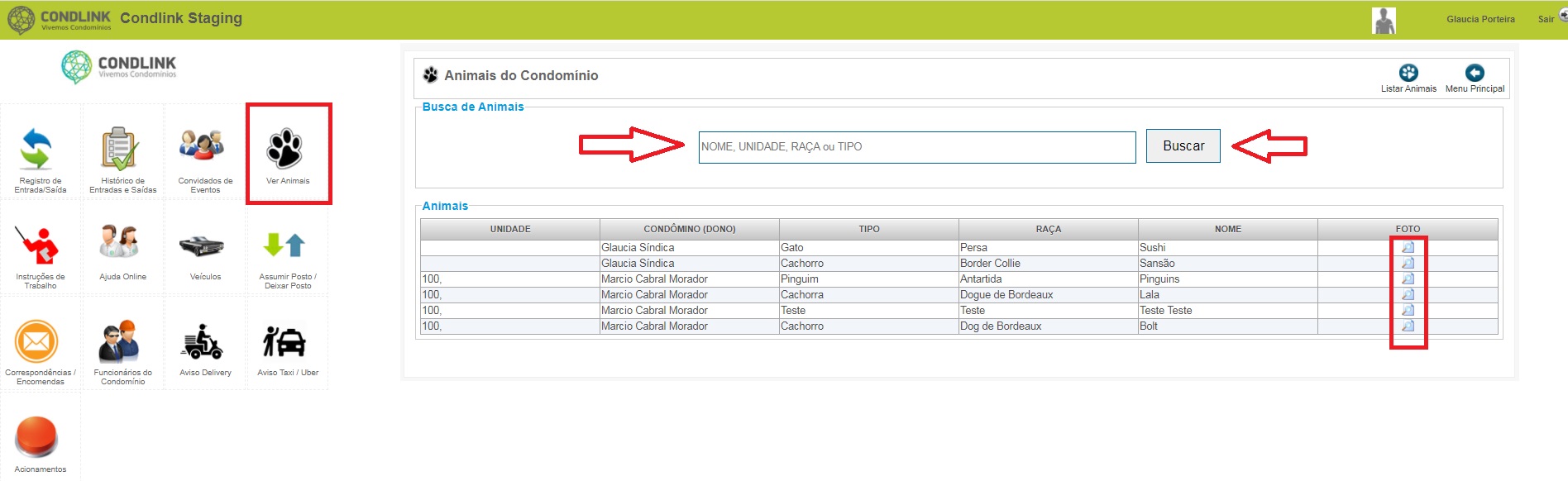
Task: Open Funcionários do Condomínio icon
Action: pyautogui.click(x=120, y=341)
